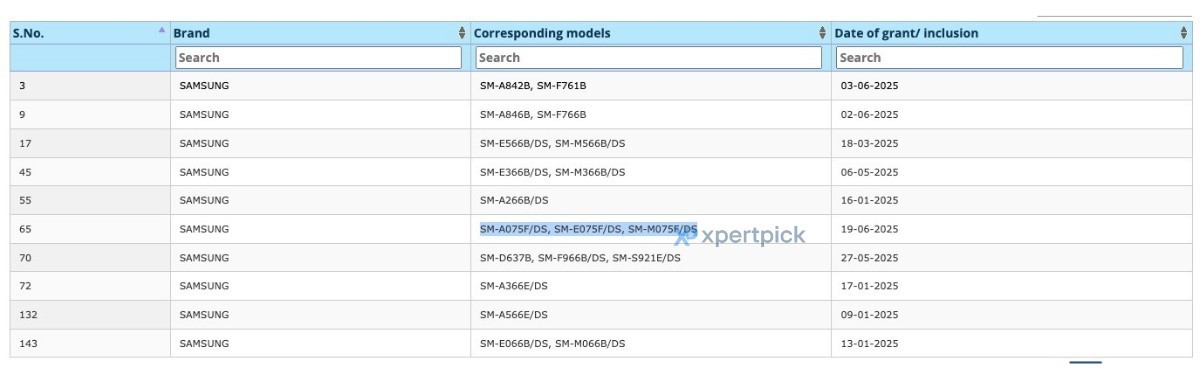
Task: Click date 02-06-2025
Action: click(869, 114)
